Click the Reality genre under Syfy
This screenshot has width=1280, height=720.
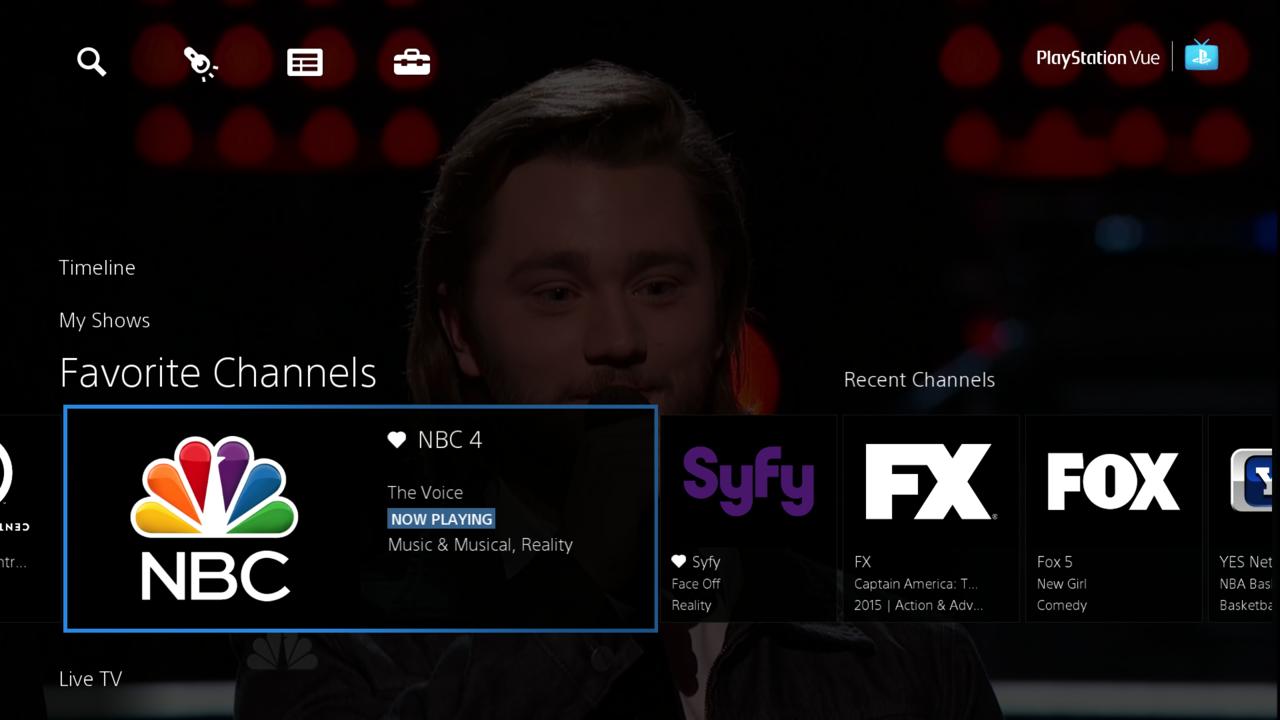pyautogui.click(x=692, y=606)
